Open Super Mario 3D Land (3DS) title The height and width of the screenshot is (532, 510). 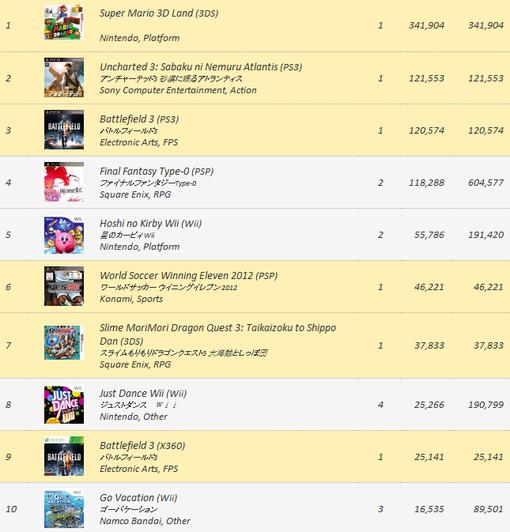click(x=159, y=13)
